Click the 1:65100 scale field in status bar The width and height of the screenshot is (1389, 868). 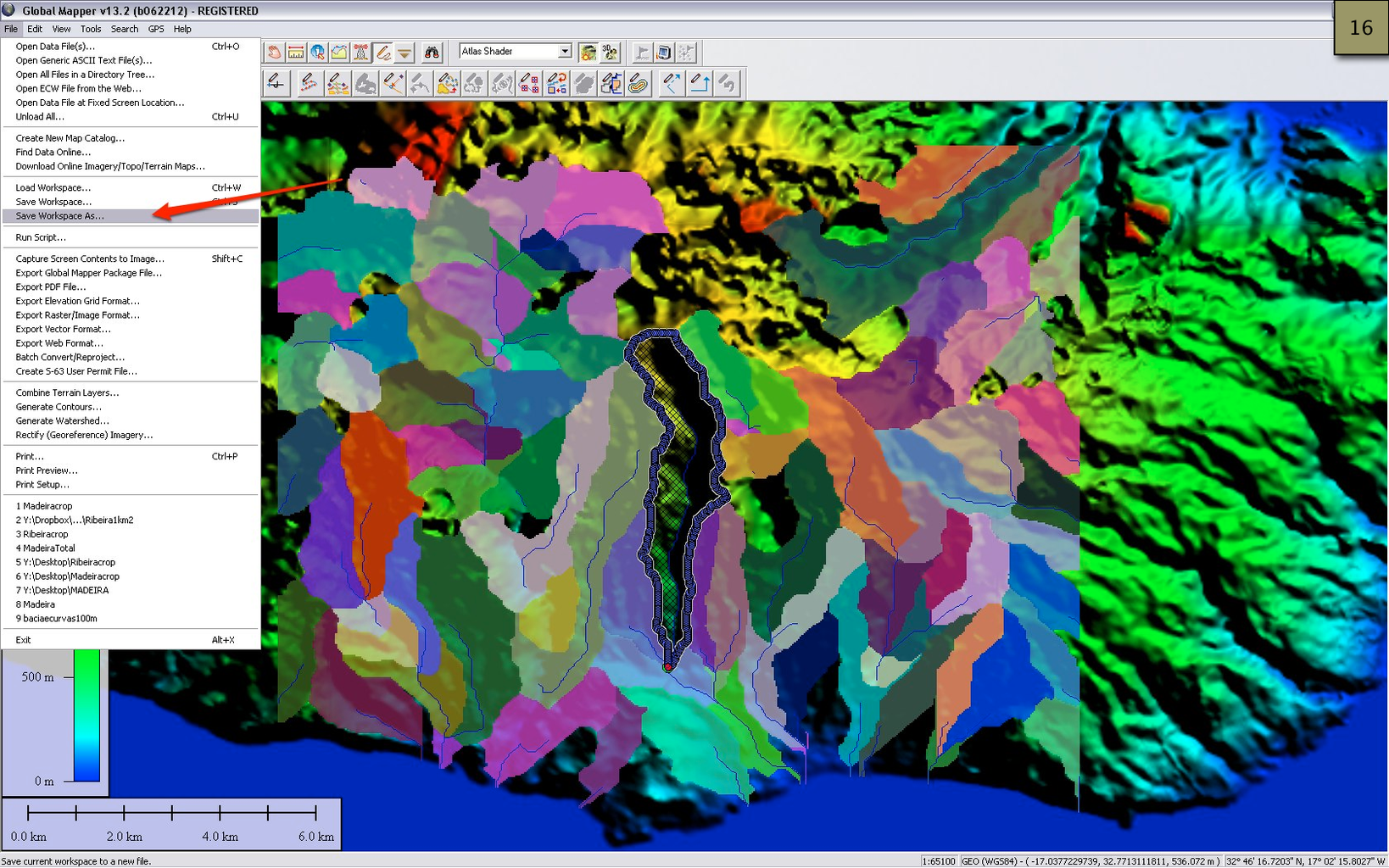coord(935,860)
